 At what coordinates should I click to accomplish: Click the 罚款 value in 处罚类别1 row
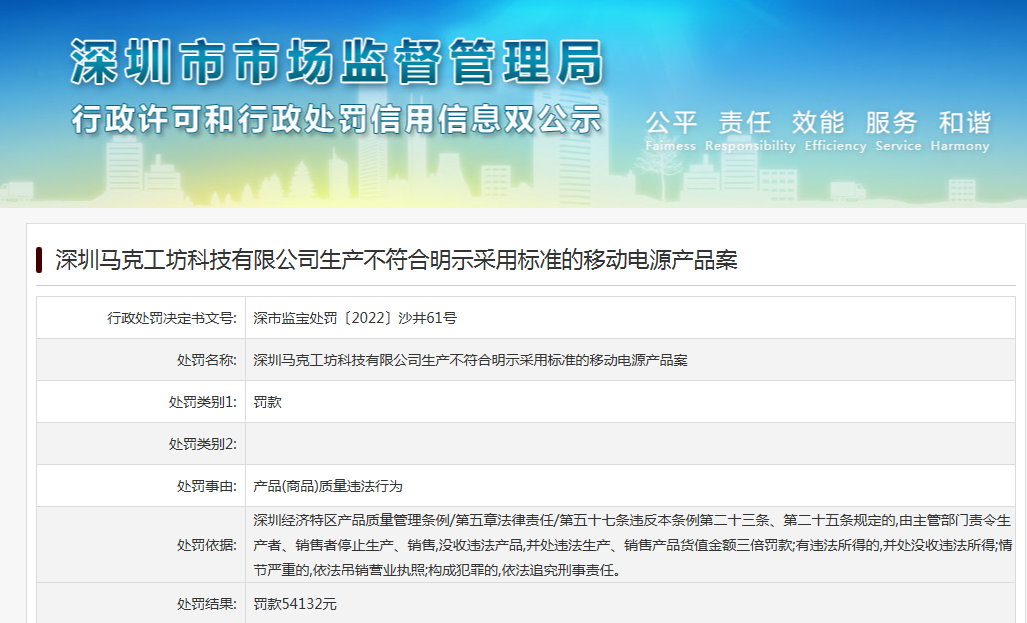[x=267, y=402]
